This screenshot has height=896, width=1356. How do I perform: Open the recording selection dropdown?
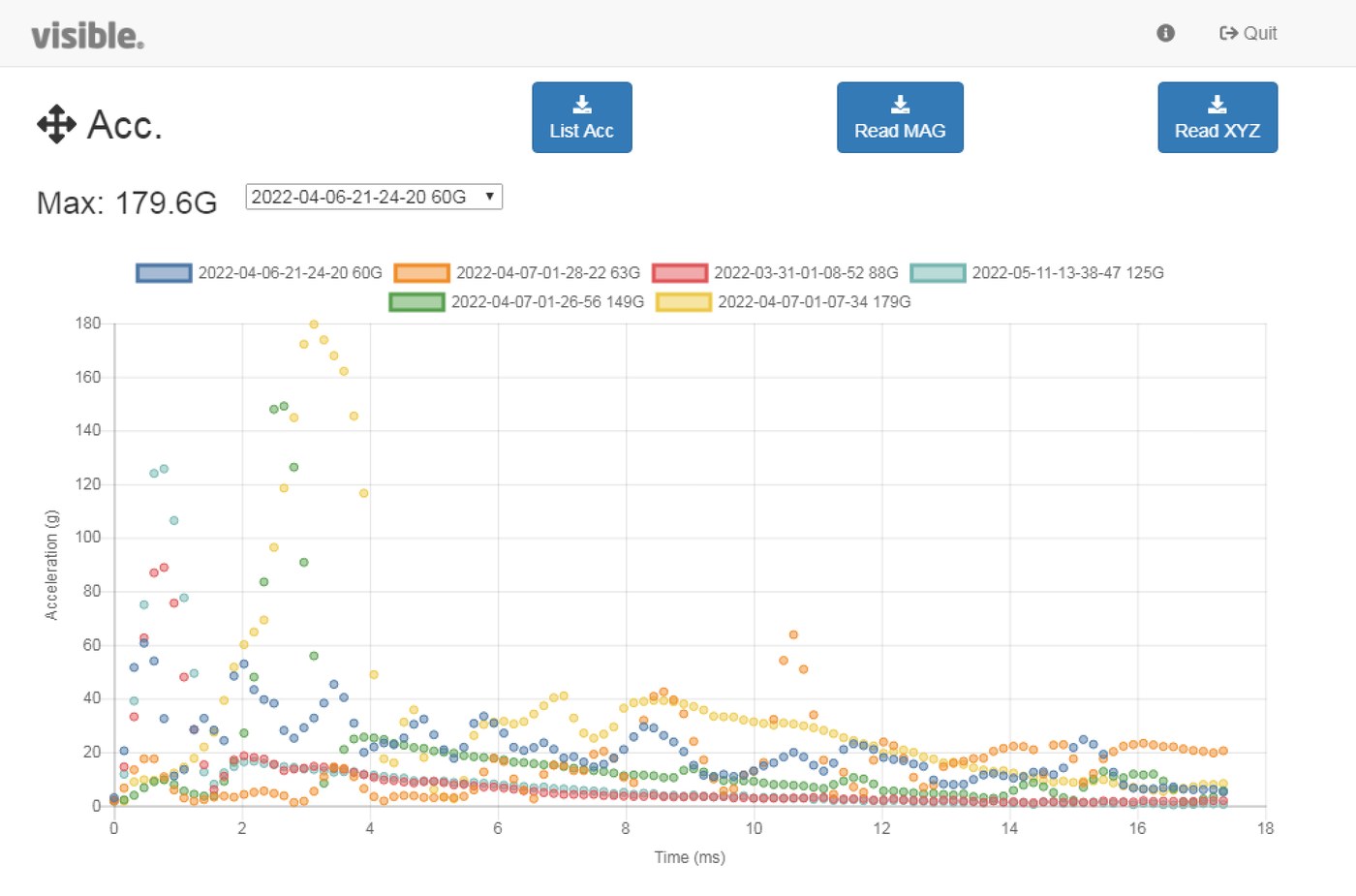coord(374,197)
